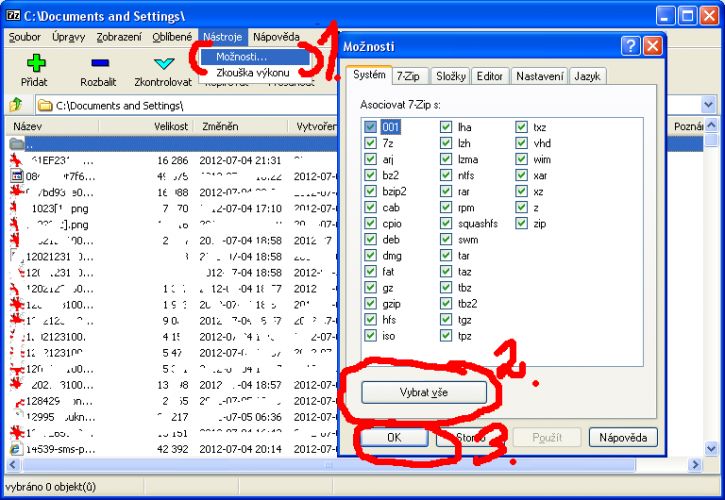Viewport: 725px width, 500px height.
Task: Sort files by the Změněn column
Action: click(240, 126)
